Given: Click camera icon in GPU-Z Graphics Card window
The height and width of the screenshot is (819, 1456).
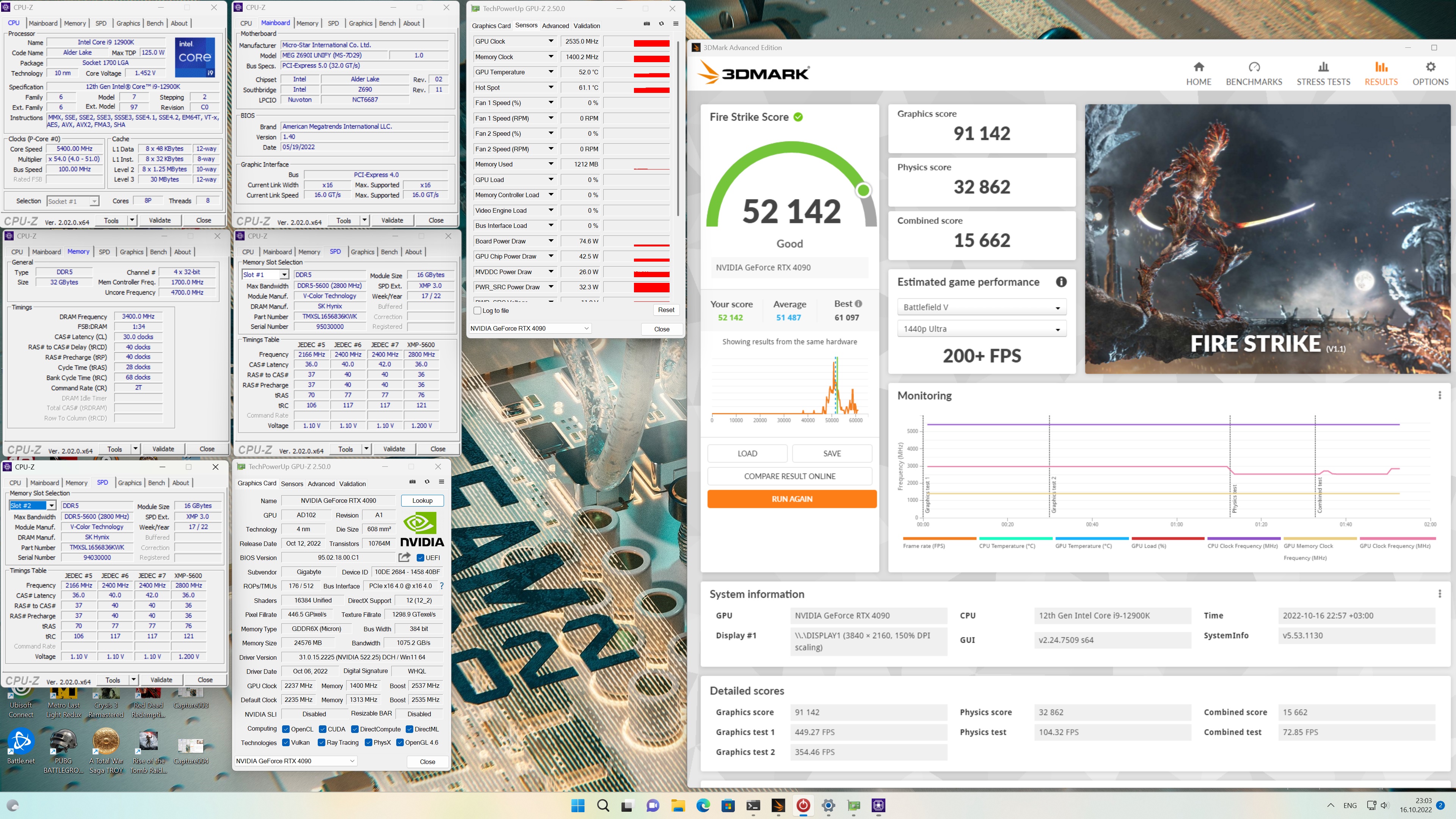Looking at the screenshot, I should coord(412,482).
